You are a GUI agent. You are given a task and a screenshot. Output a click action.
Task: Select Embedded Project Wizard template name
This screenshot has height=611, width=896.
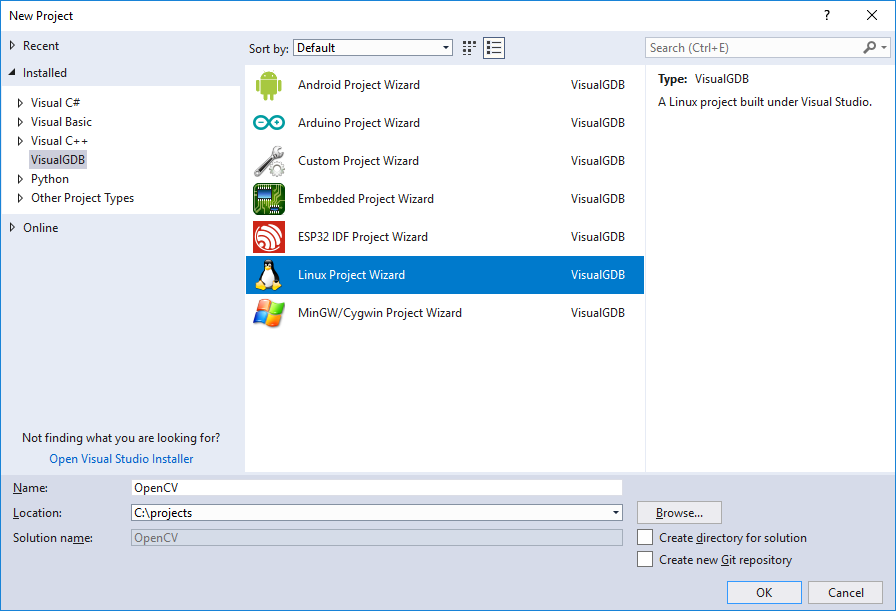tap(366, 199)
